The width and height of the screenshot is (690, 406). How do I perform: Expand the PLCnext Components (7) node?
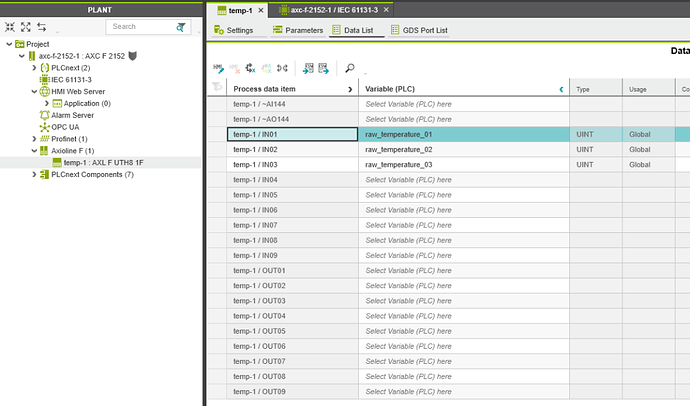point(33,174)
